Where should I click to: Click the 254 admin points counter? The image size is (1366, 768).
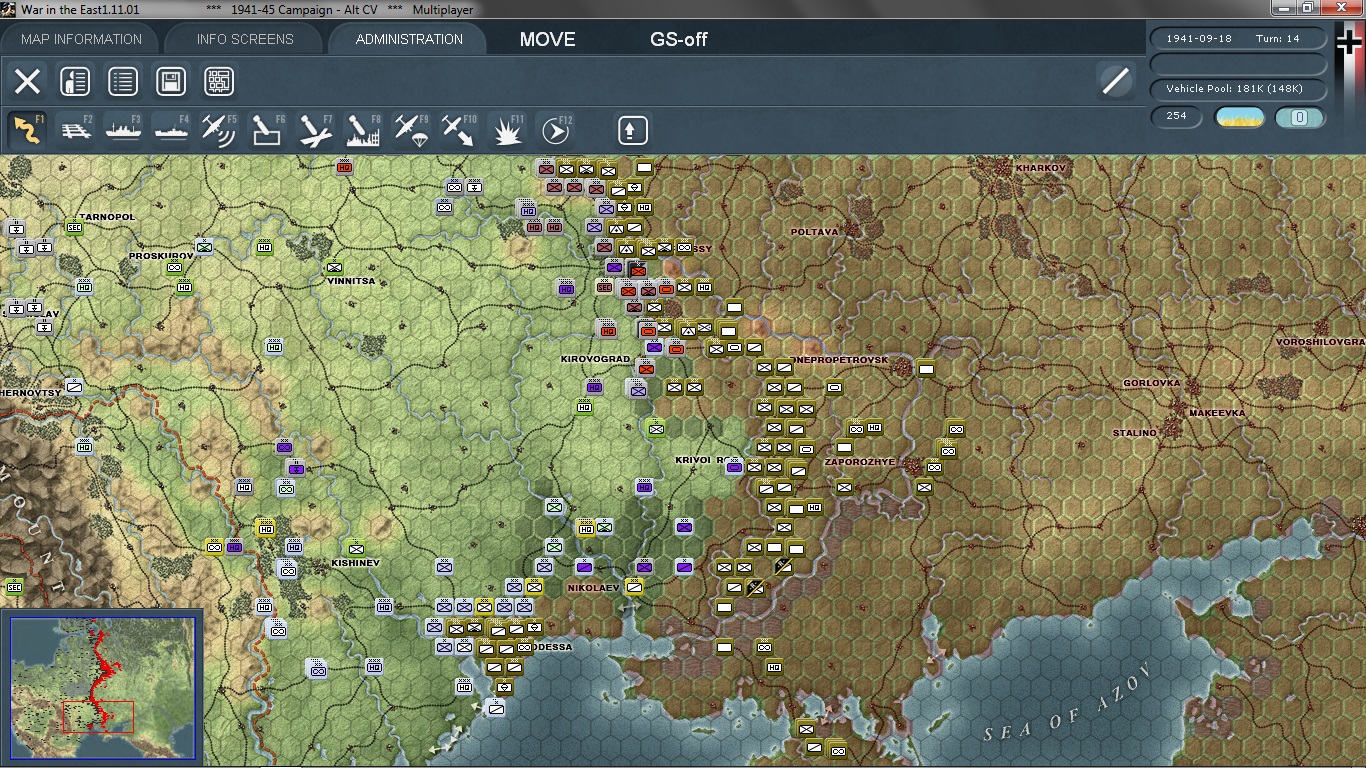[x=1176, y=116]
